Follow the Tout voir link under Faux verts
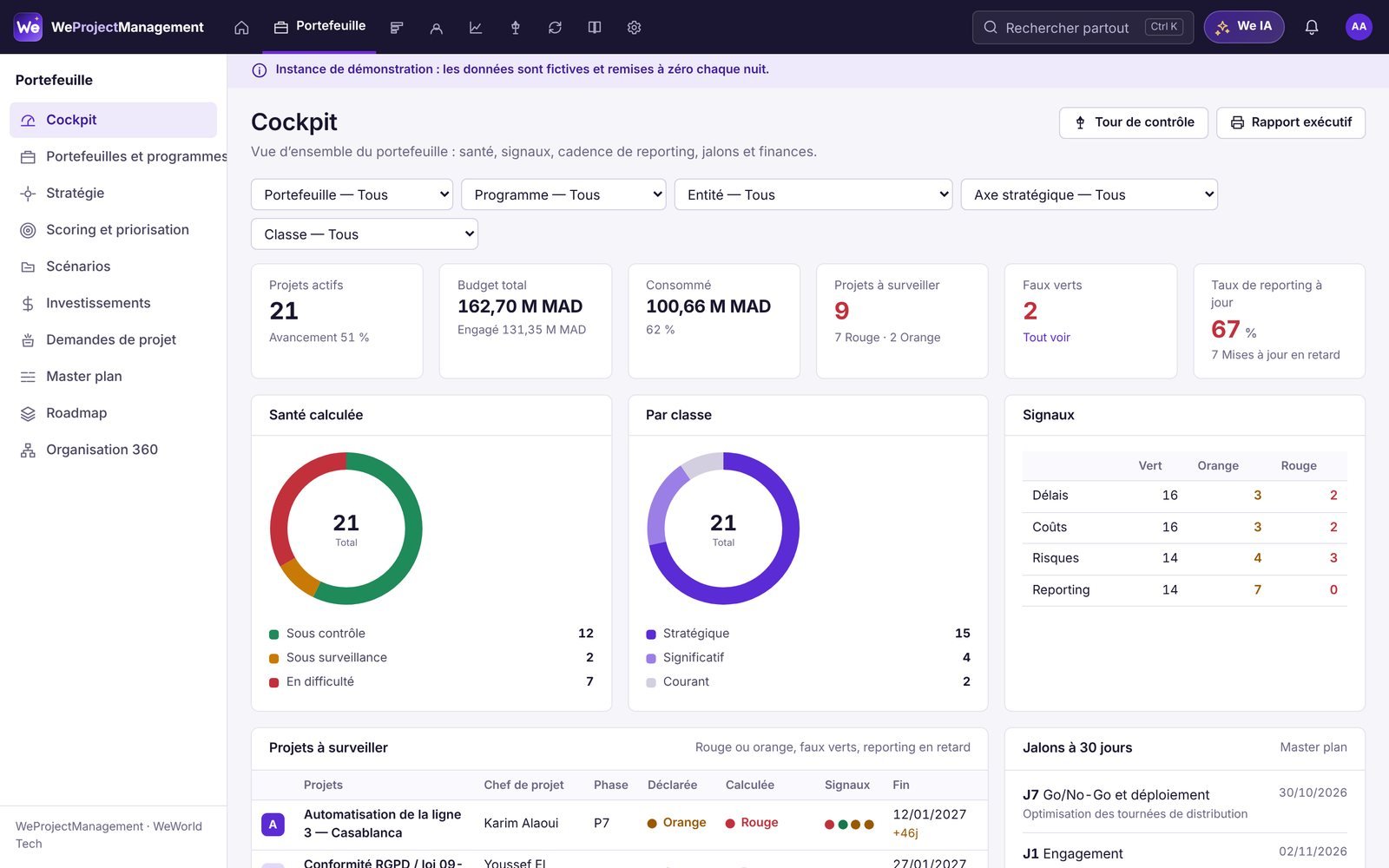 (1046, 338)
